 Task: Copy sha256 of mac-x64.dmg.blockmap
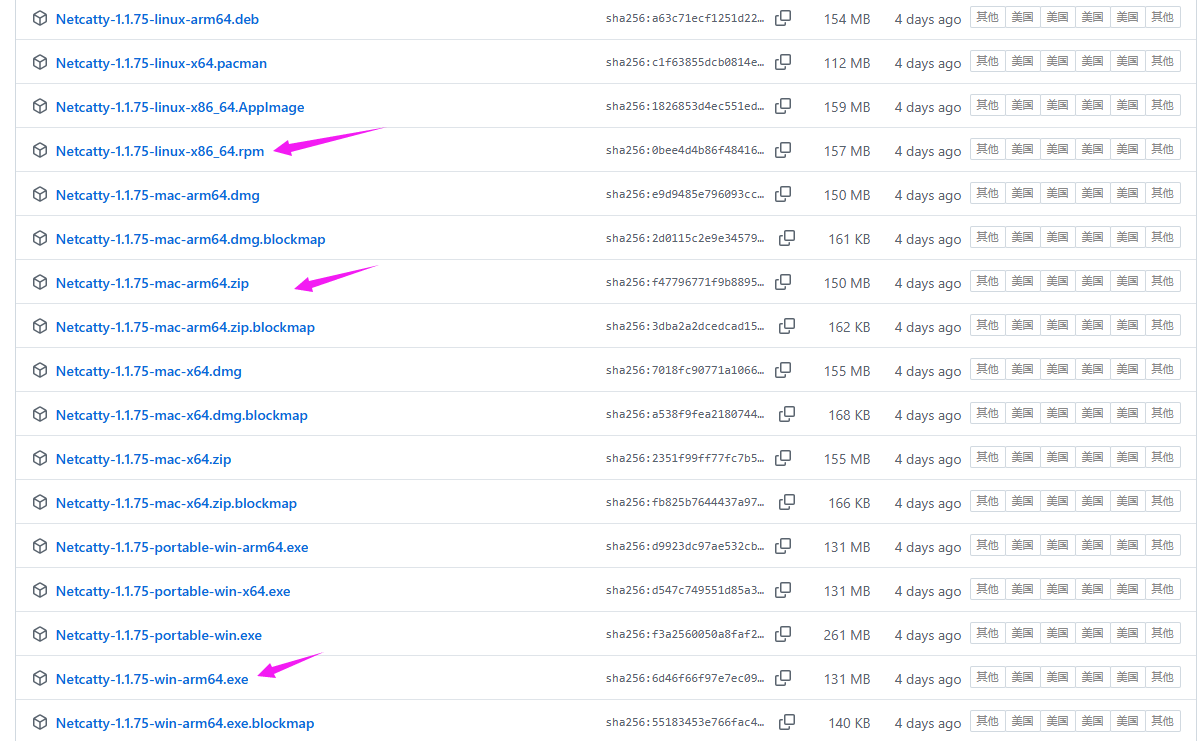(x=787, y=414)
